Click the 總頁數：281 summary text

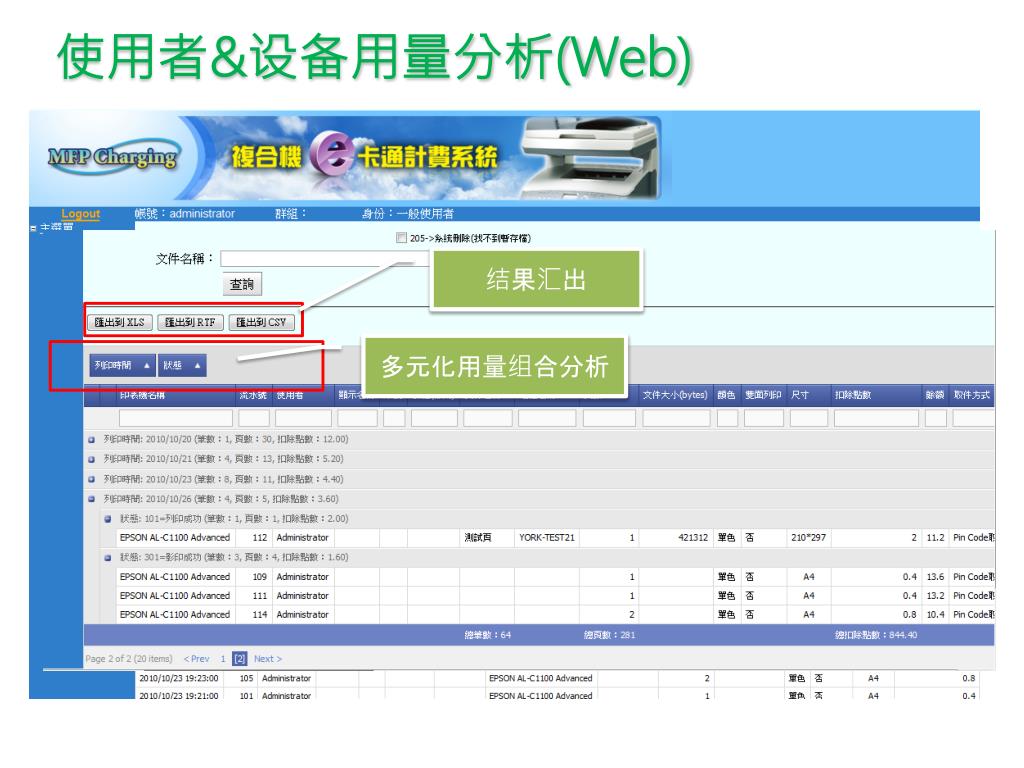click(x=609, y=635)
